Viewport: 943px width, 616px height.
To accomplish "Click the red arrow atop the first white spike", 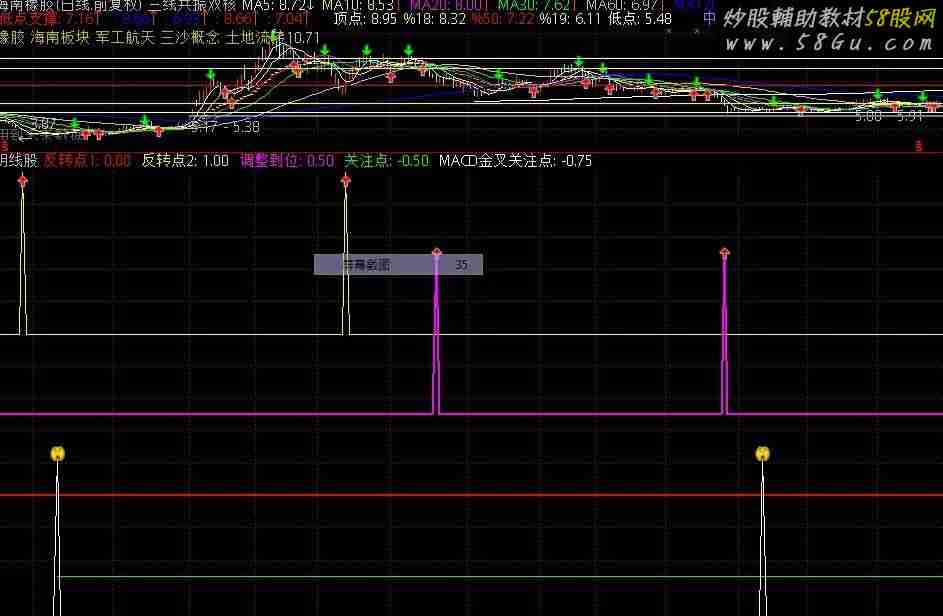I will tap(23, 179).
